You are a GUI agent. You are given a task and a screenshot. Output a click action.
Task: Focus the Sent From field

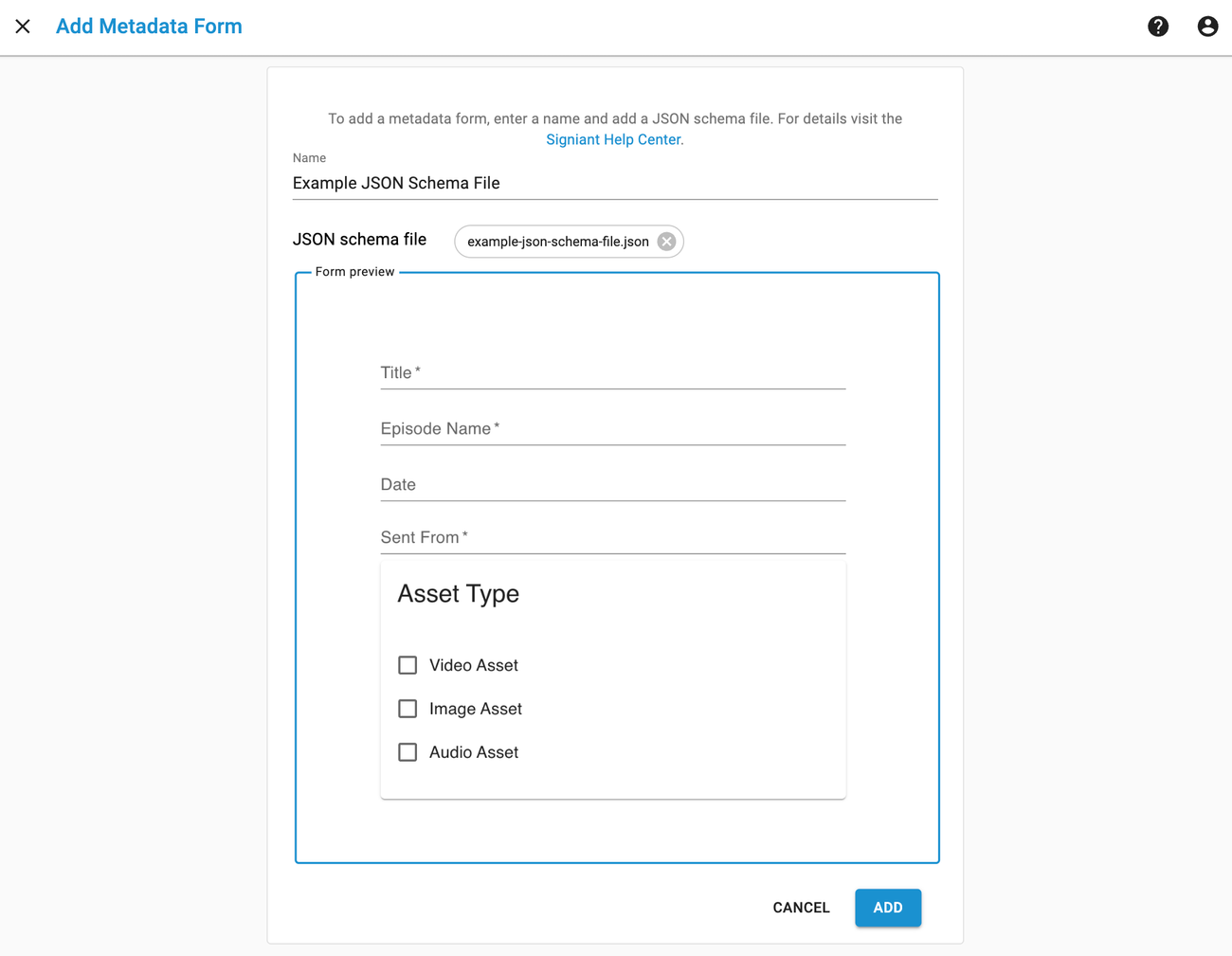click(x=612, y=537)
